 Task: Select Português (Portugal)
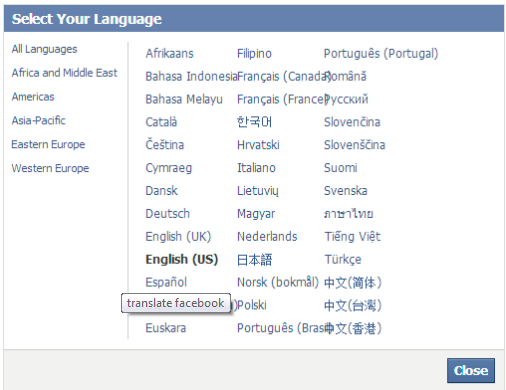coord(381,53)
